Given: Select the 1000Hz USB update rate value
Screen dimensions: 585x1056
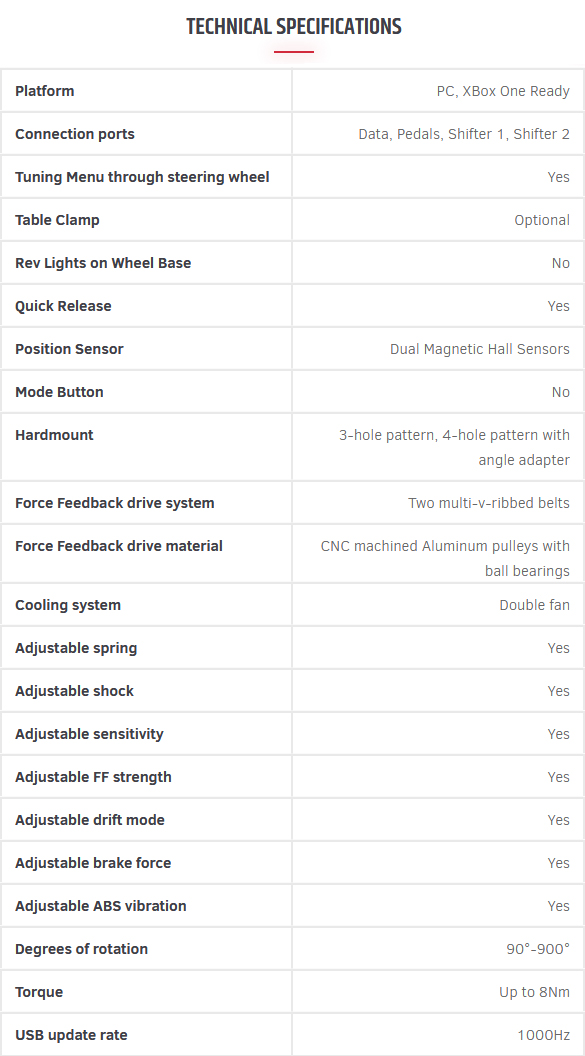Looking at the screenshot, I should tap(543, 1035).
